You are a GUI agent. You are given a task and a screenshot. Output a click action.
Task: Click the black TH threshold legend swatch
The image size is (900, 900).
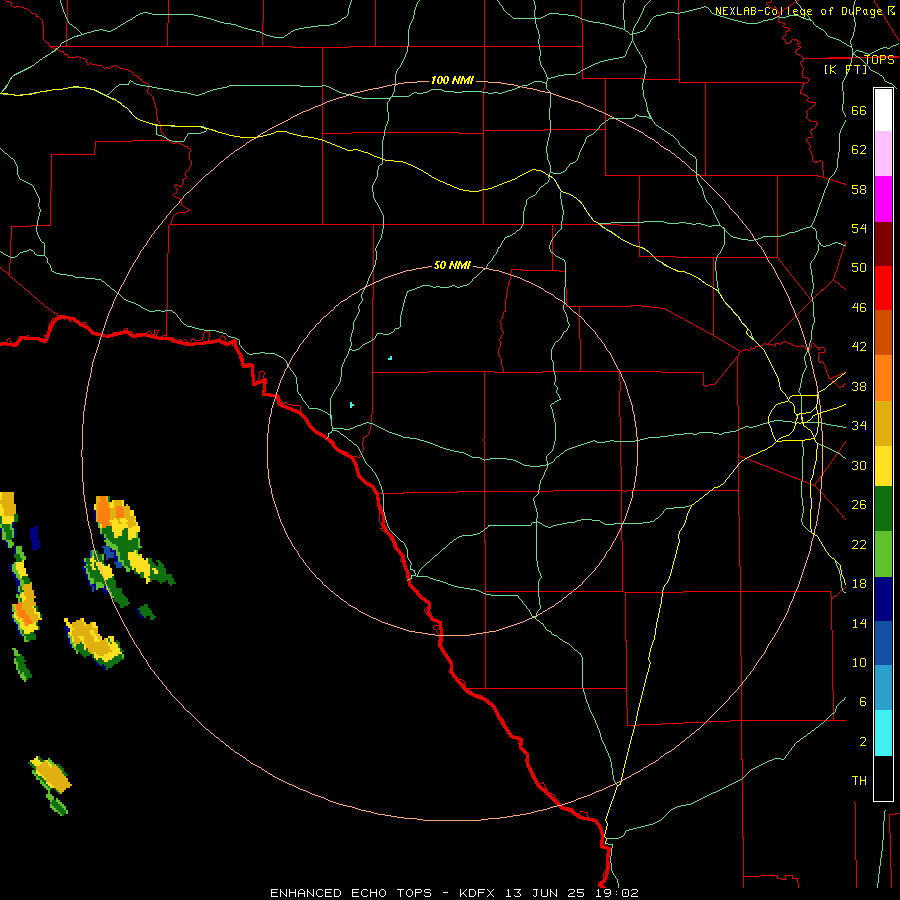883,778
